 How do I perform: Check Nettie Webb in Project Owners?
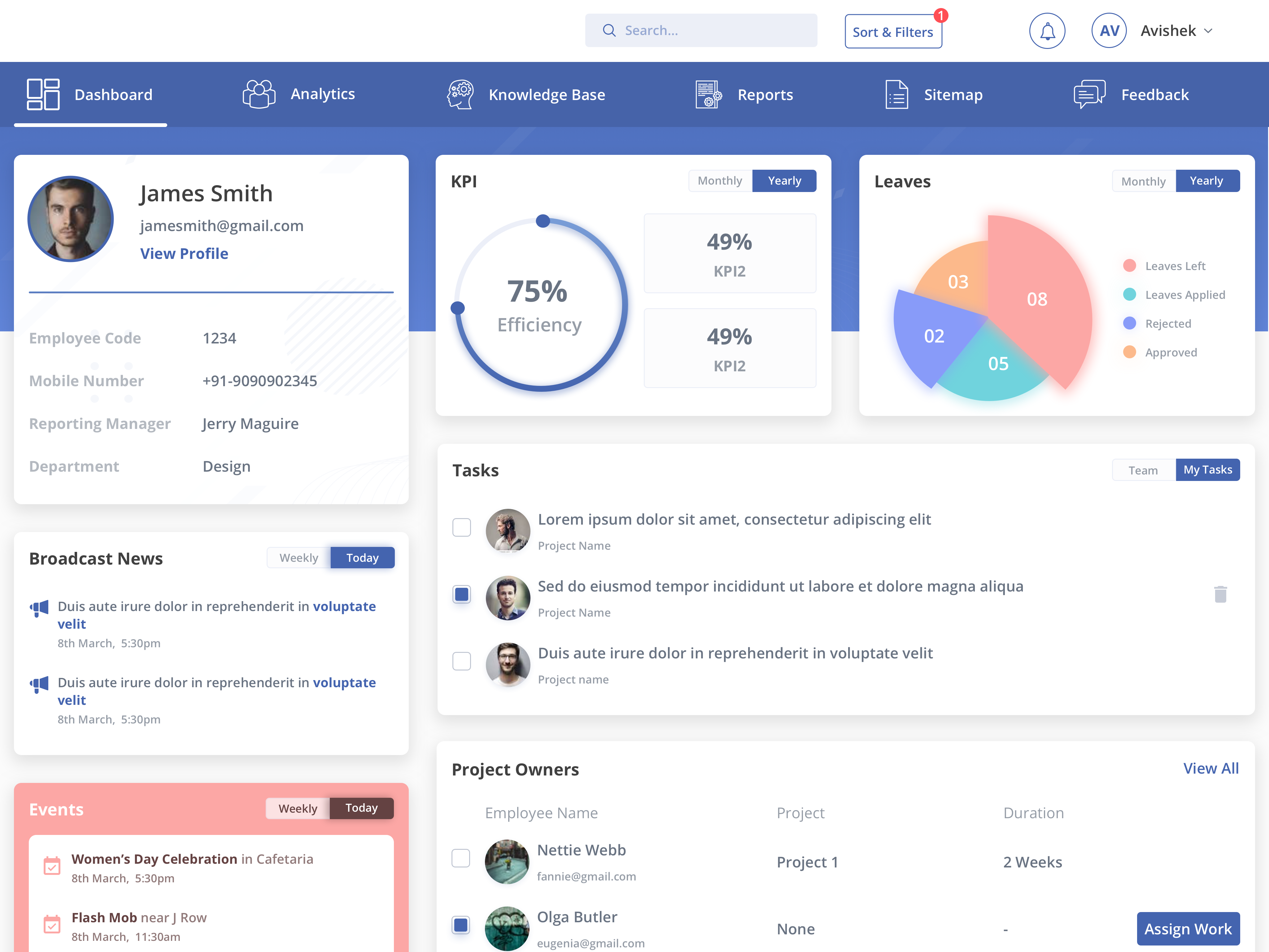click(x=461, y=858)
